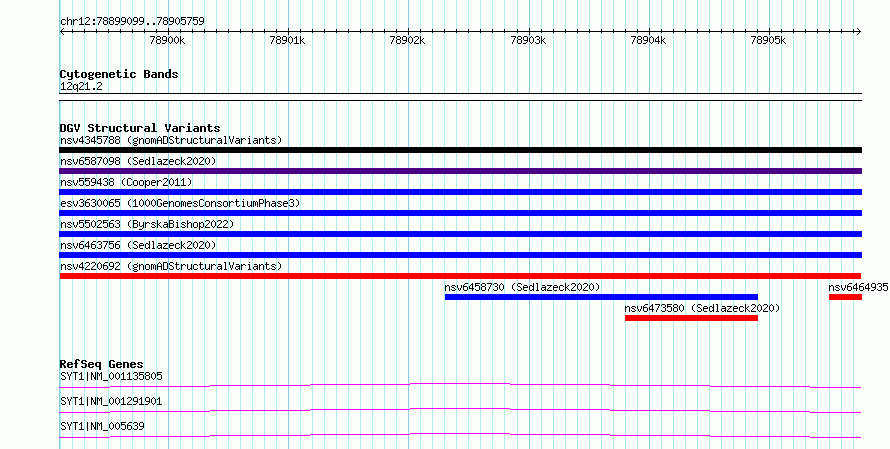Image resolution: width=890 pixels, height=449 pixels.
Task: Open the esv3630065 1000Genomes variant label
Action: click(x=180, y=203)
